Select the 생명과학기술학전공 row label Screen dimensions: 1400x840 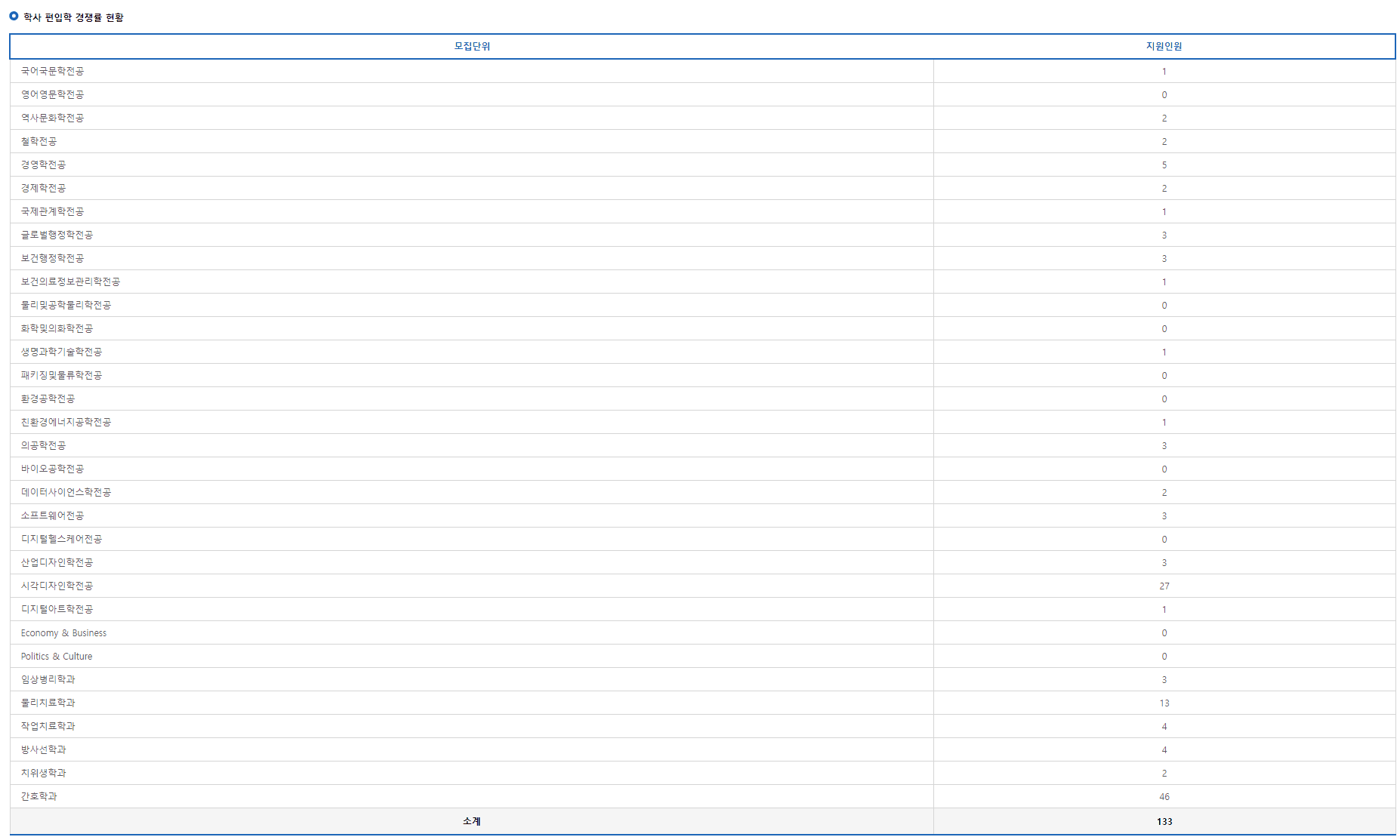(x=61, y=352)
